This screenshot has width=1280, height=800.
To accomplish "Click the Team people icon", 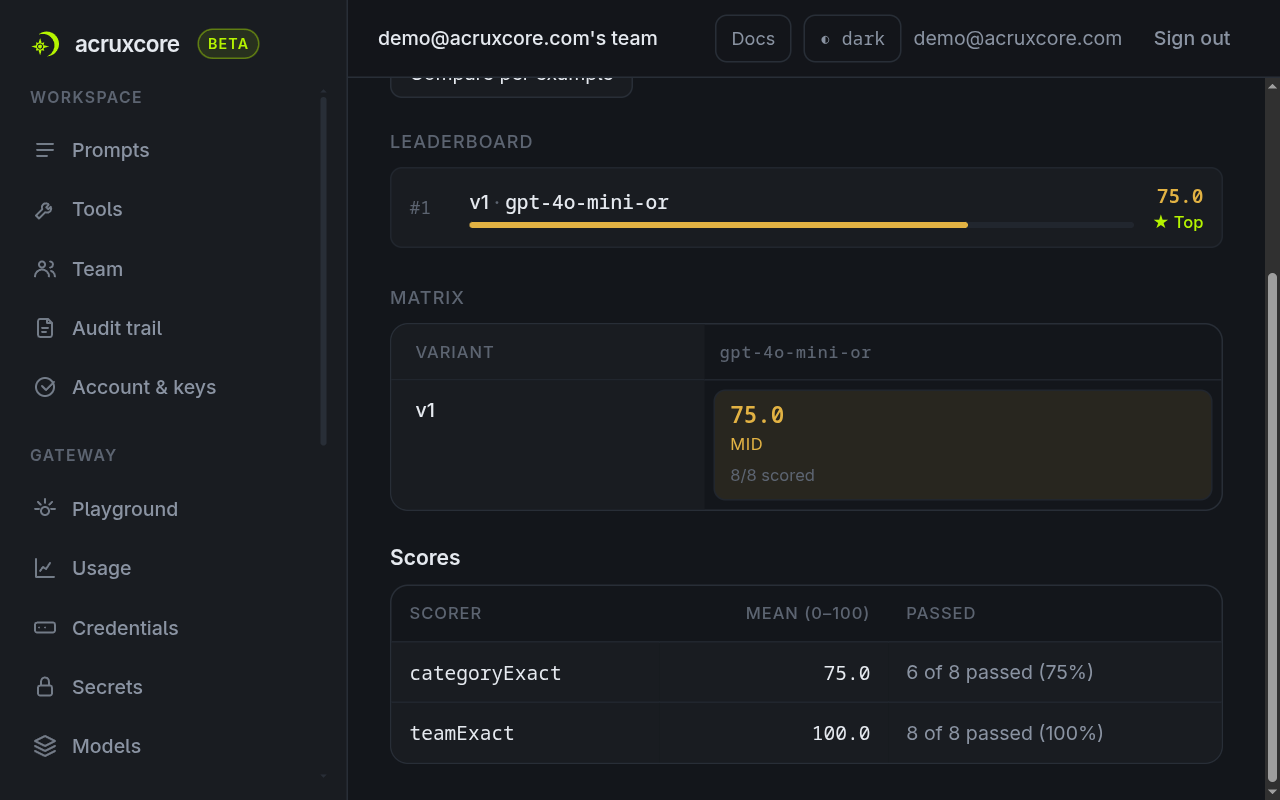I will [x=45, y=269].
